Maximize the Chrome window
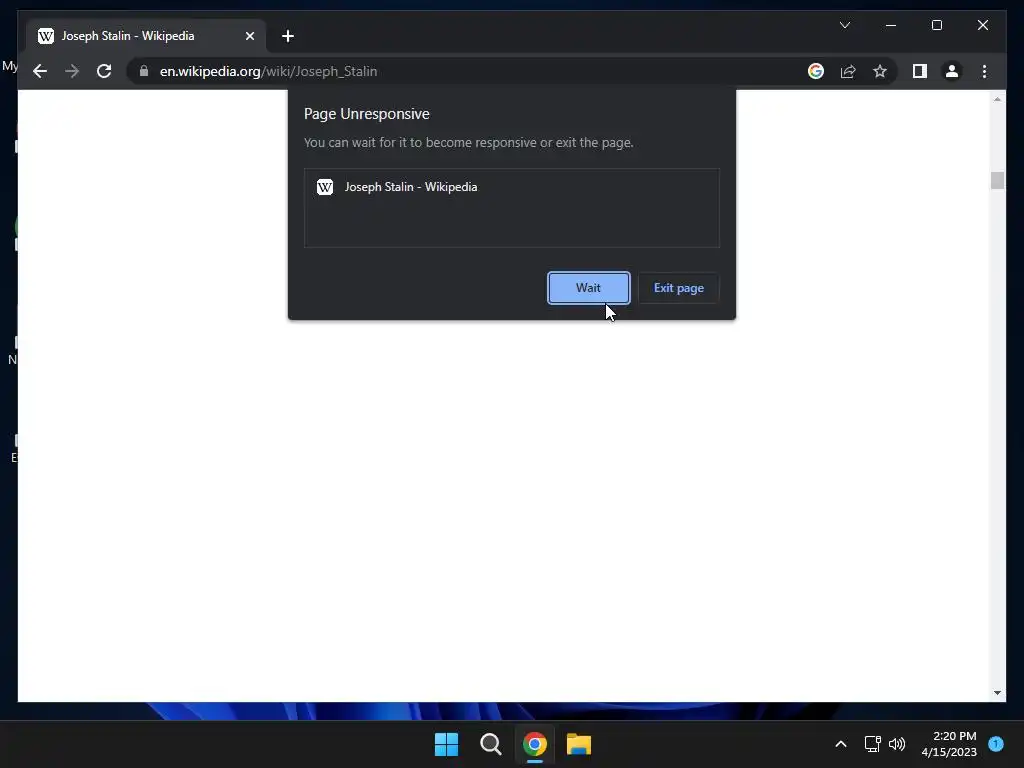Image resolution: width=1024 pixels, height=768 pixels. coord(936,25)
